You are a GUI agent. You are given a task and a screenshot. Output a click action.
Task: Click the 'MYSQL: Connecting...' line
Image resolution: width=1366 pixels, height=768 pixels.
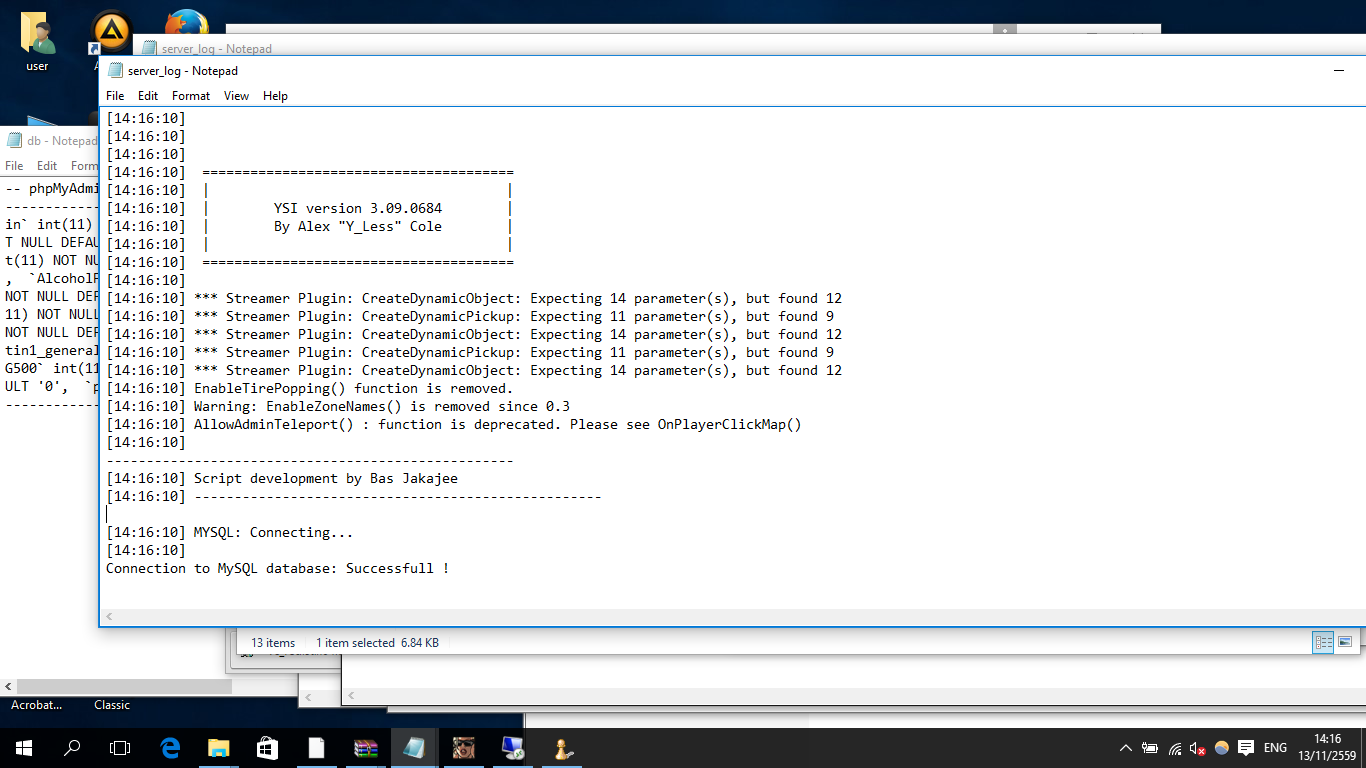tap(273, 532)
